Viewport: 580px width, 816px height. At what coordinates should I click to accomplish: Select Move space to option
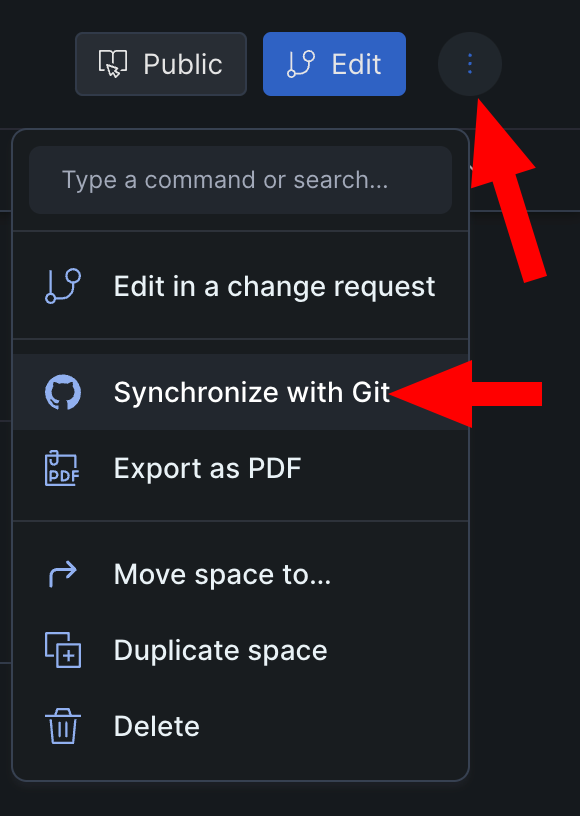(x=222, y=574)
